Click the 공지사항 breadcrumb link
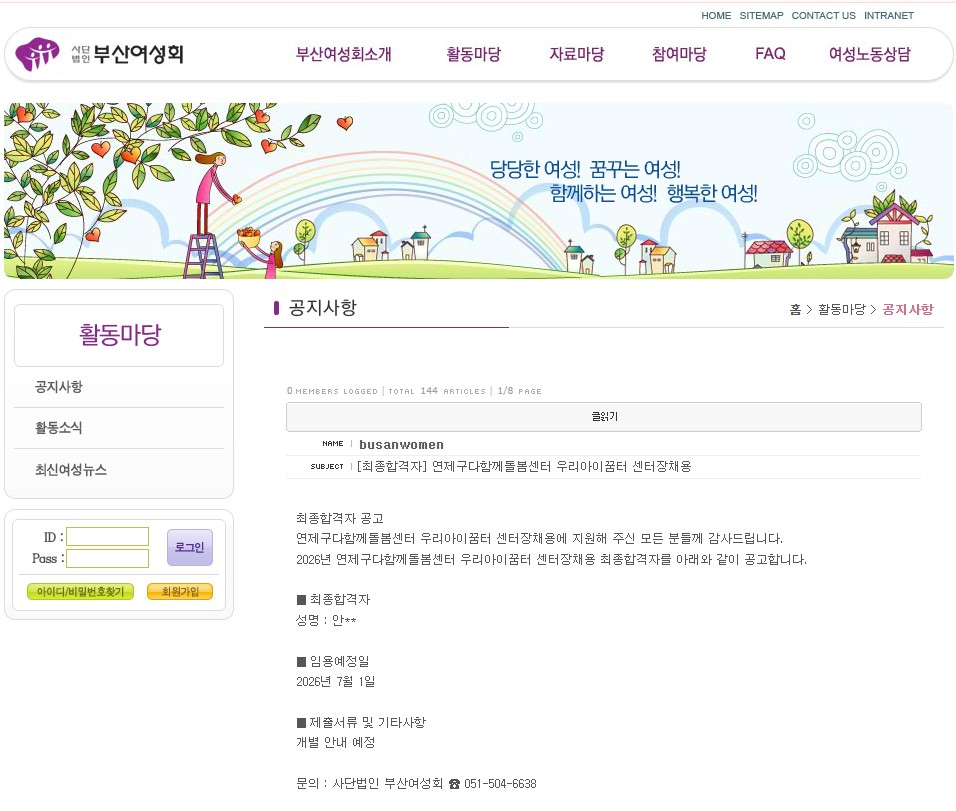 (x=908, y=310)
